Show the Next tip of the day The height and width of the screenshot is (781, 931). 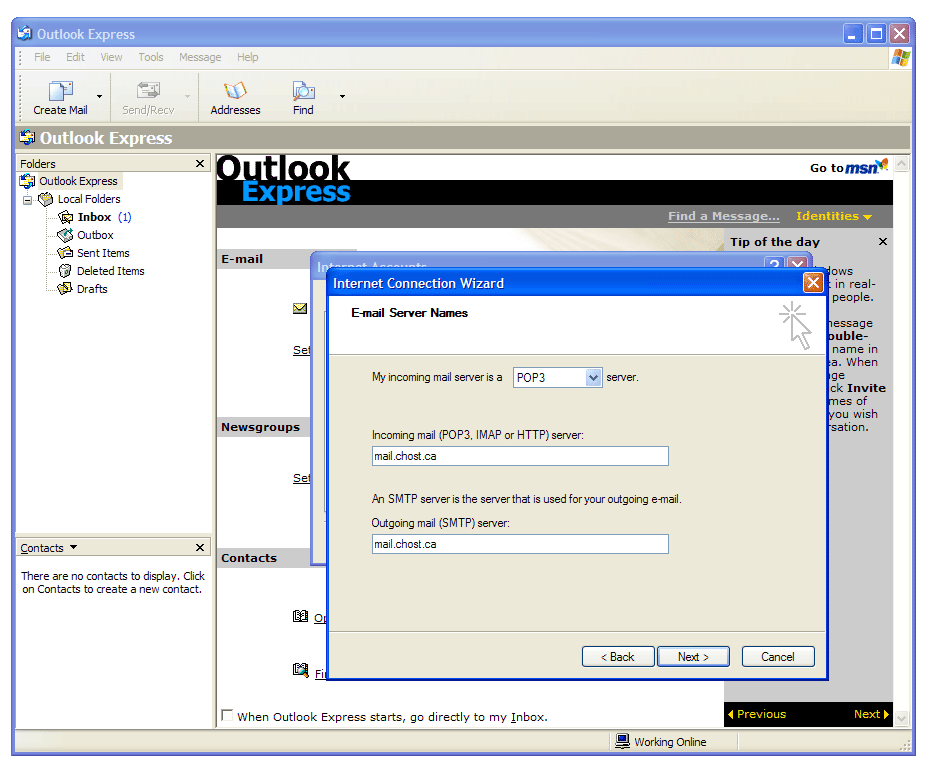coord(871,714)
